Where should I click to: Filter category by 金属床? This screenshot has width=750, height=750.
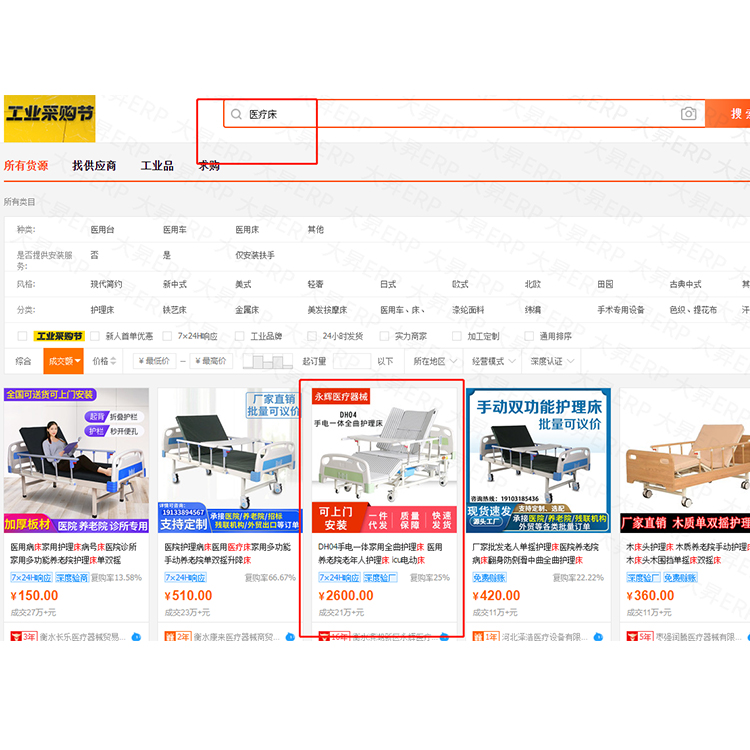[x=247, y=310]
